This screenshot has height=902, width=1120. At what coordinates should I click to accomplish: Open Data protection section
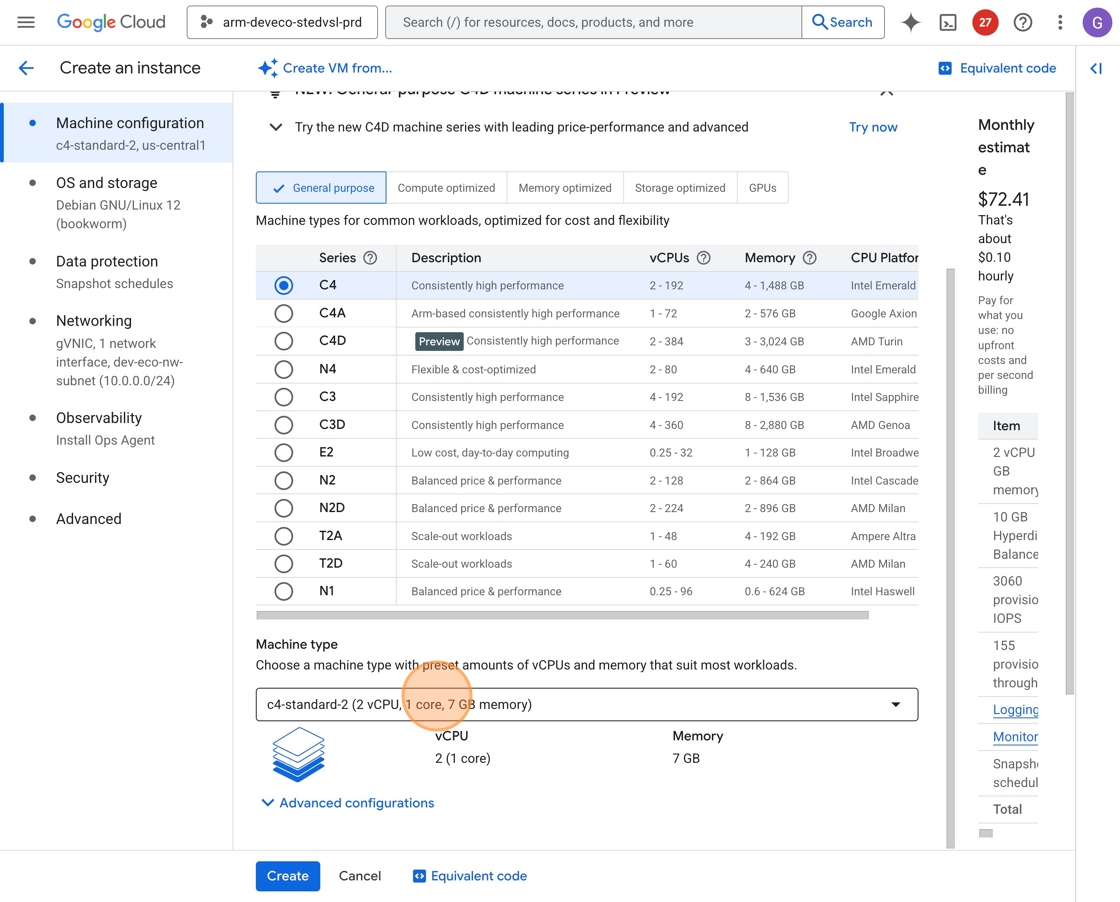point(118,272)
